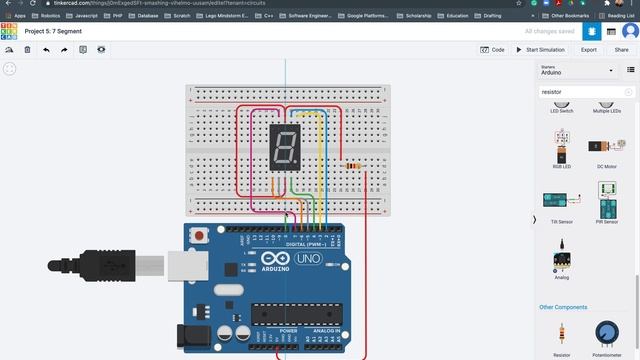Screen dimensions: 640x360
Task: Select the Analog starter
Action: point(562,259)
